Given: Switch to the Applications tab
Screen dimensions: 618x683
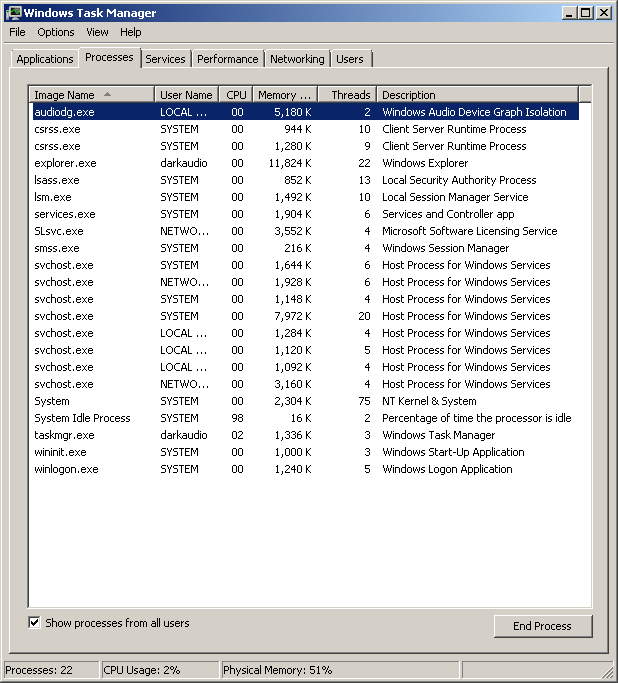Looking at the screenshot, I should (45, 59).
